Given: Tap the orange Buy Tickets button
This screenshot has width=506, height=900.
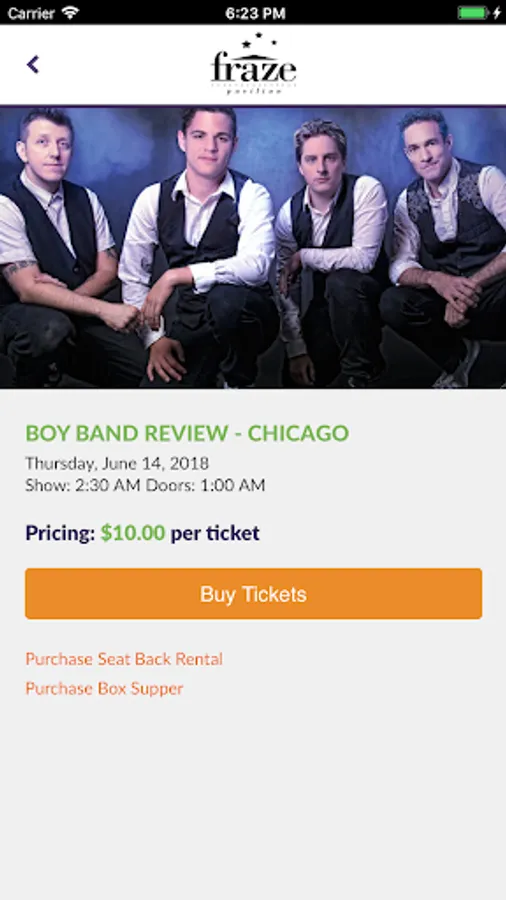Looking at the screenshot, I should pyautogui.click(x=254, y=593).
